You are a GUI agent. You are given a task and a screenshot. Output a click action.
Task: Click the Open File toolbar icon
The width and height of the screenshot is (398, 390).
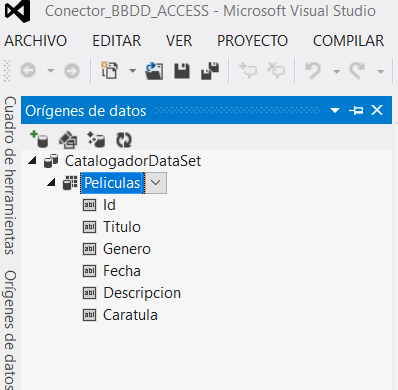(x=154, y=71)
